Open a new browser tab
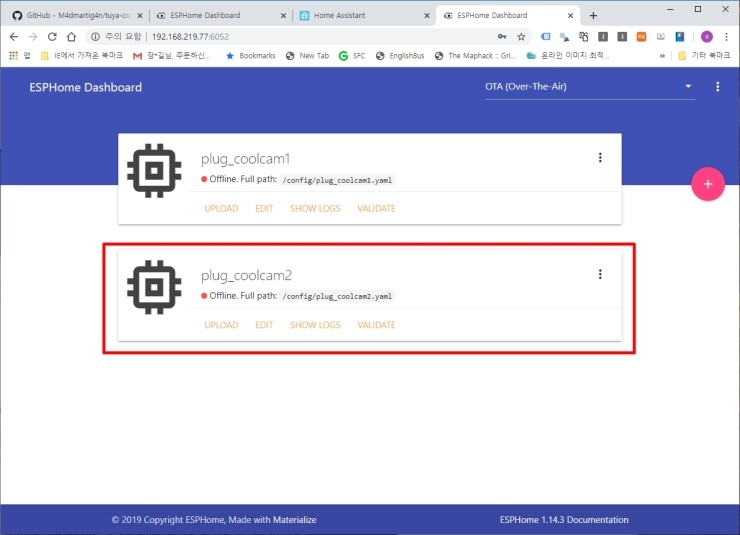The width and height of the screenshot is (740, 535). point(593,16)
